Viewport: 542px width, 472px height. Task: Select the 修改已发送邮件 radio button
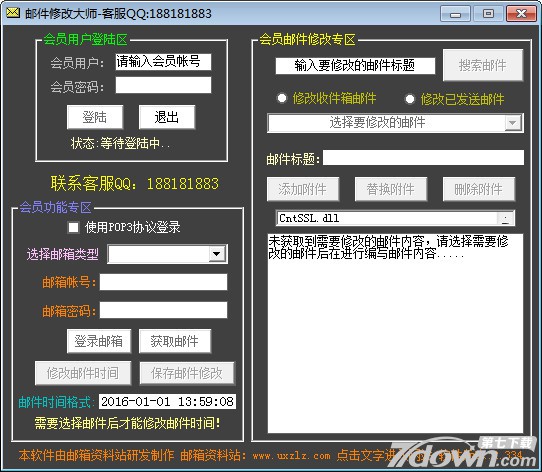click(x=410, y=99)
